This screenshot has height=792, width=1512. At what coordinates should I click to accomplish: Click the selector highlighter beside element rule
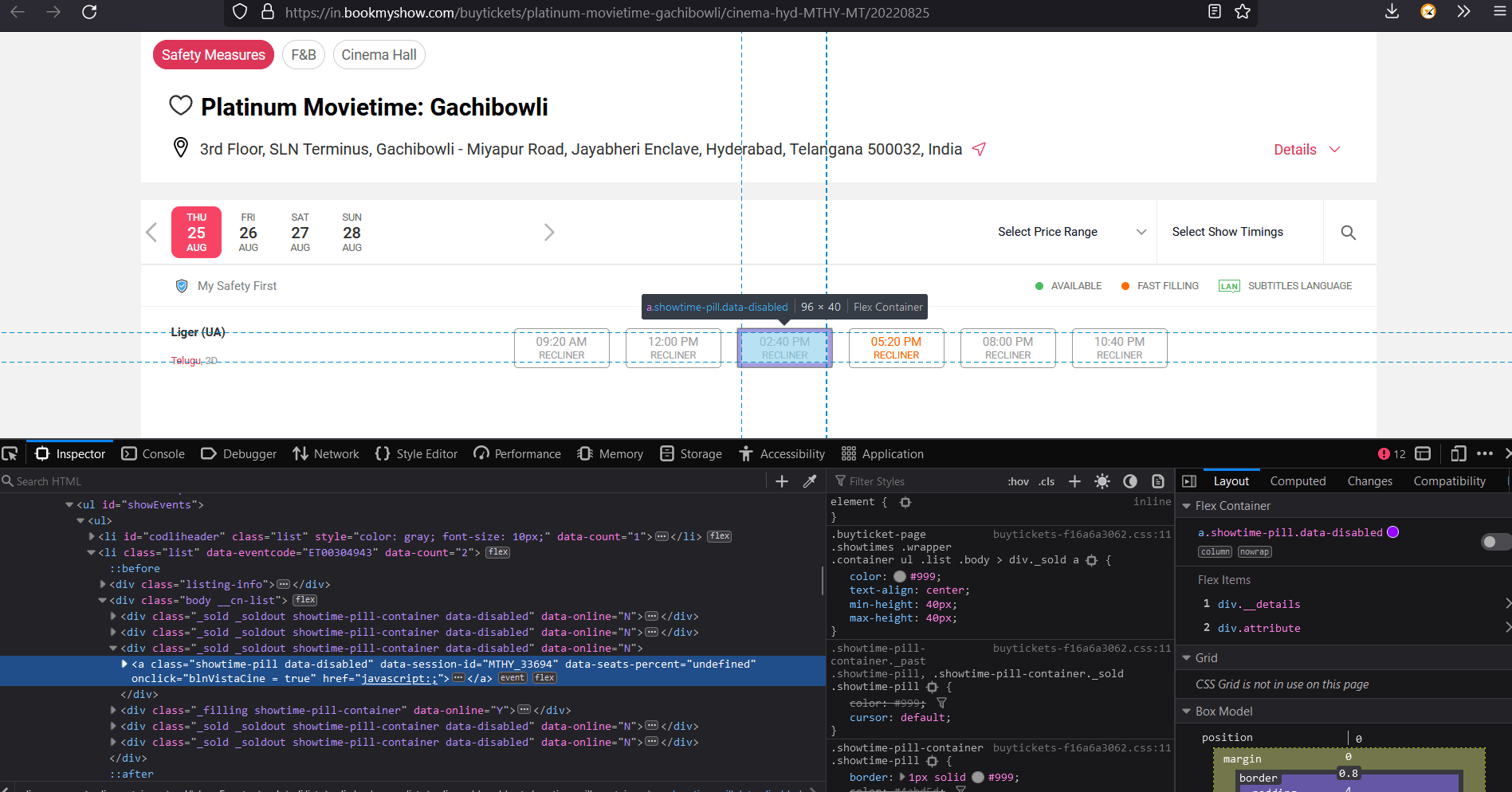pyautogui.click(x=905, y=502)
